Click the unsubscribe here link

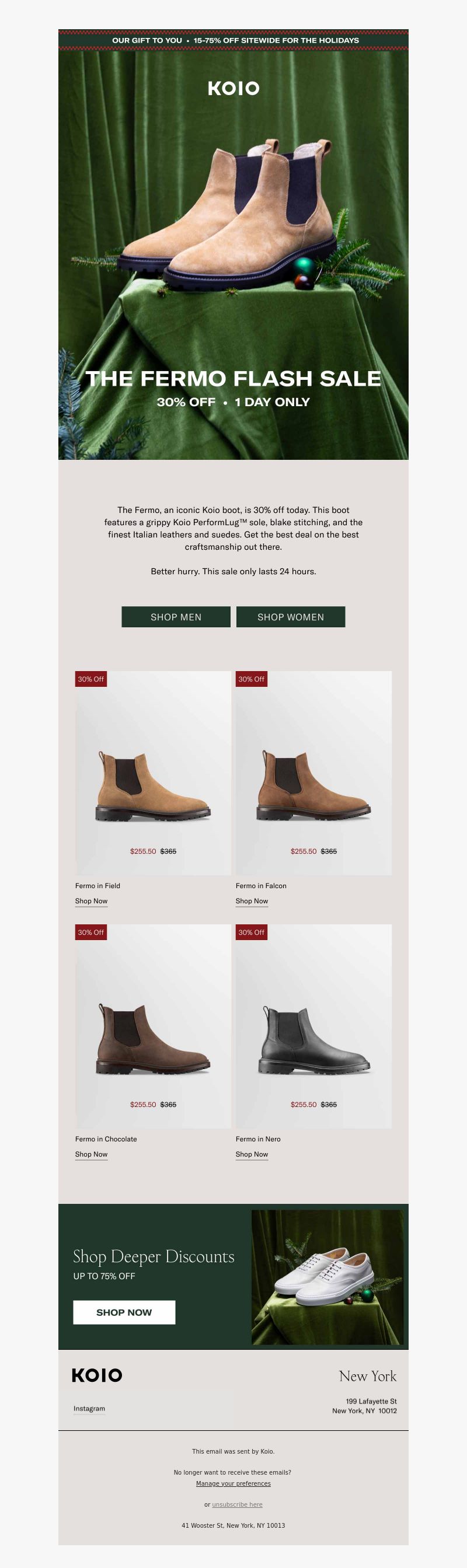pos(237,1504)
